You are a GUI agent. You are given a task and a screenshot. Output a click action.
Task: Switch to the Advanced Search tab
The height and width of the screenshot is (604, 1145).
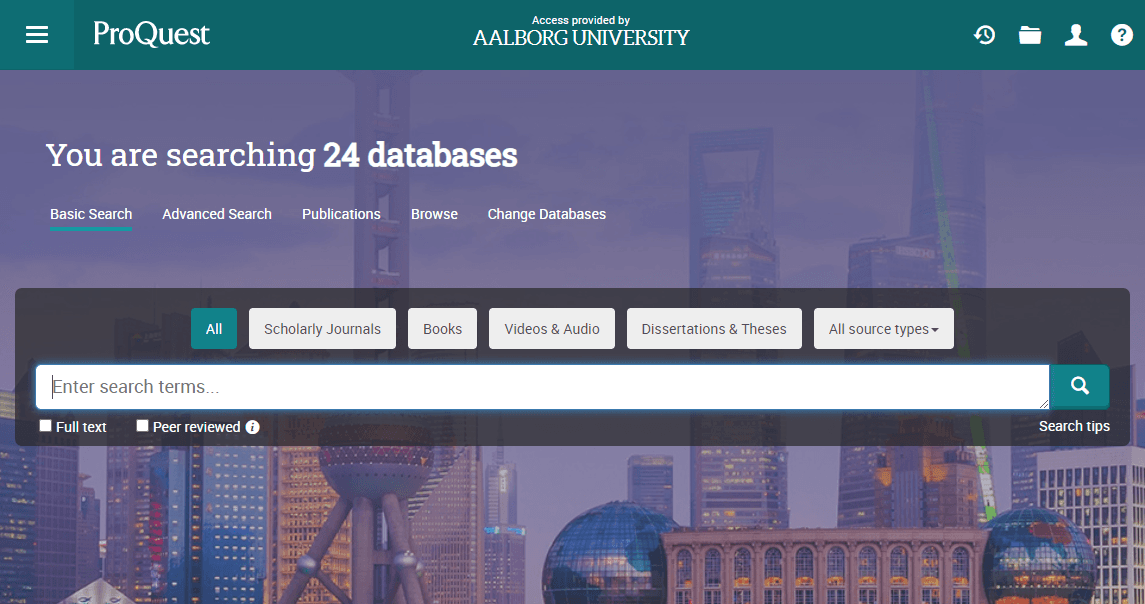[217, 214]
